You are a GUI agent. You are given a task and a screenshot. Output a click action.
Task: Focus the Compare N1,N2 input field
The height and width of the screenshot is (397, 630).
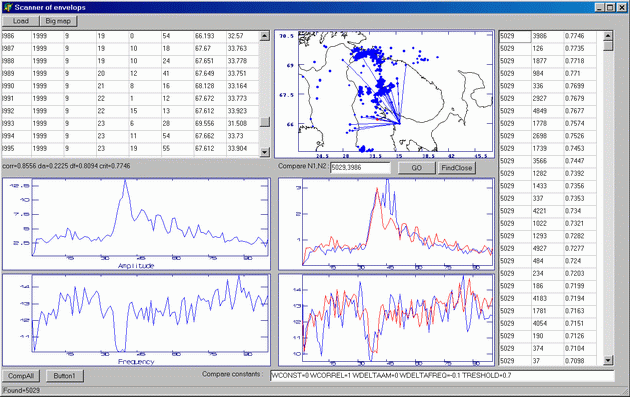click(x=360, y=168)
